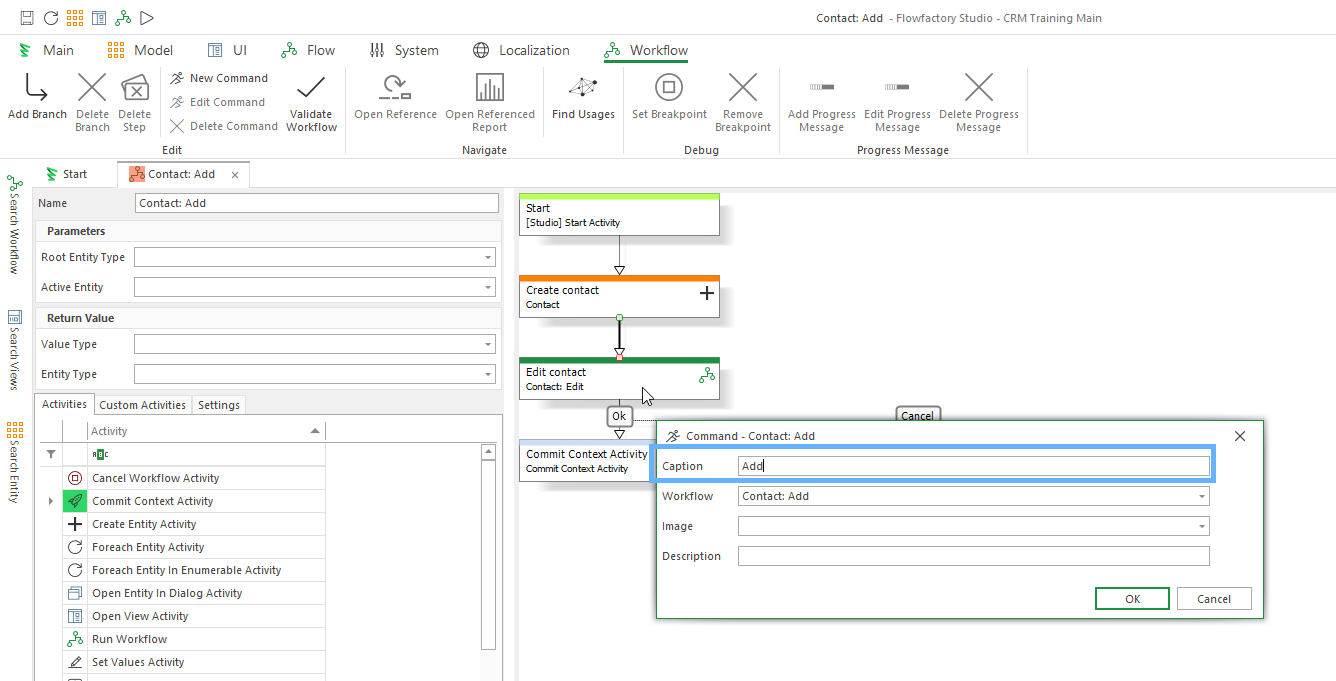Viewport: 1336px width, 681px height.
Task: Select the Activities tab
Action: tap(64, 404)
